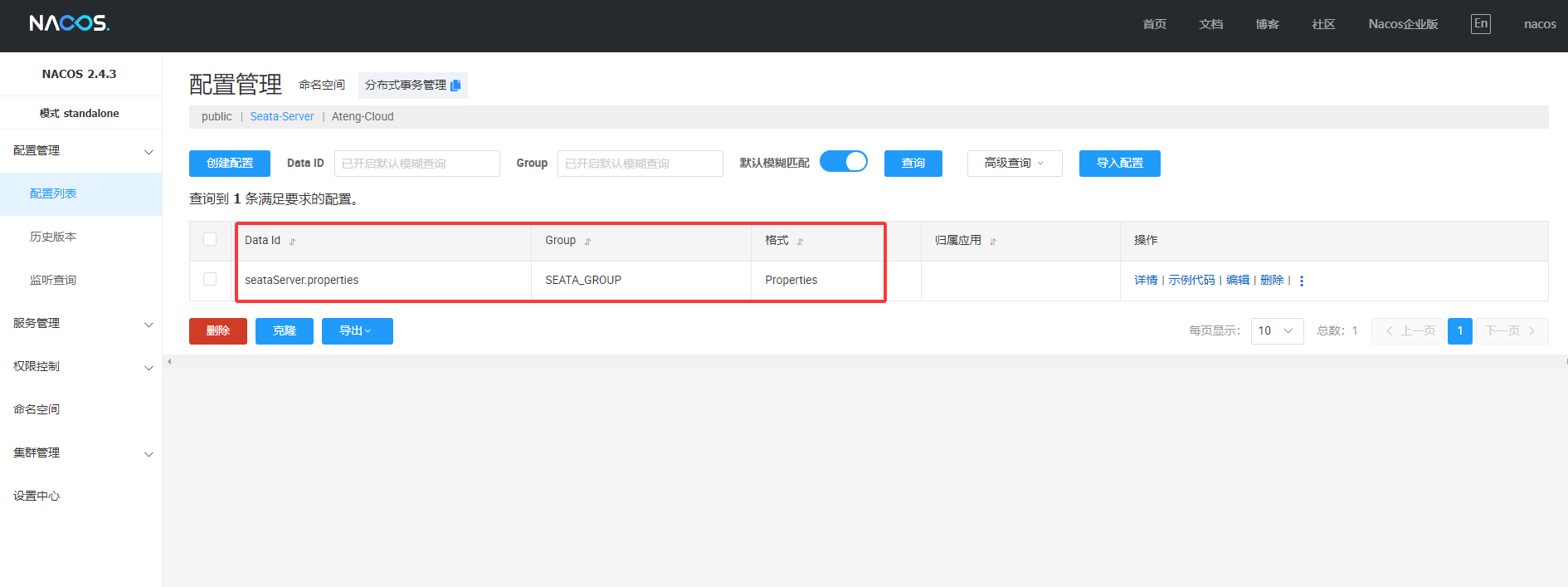Sort the table by Group column
1568x587 pixels.
point(587,242)
